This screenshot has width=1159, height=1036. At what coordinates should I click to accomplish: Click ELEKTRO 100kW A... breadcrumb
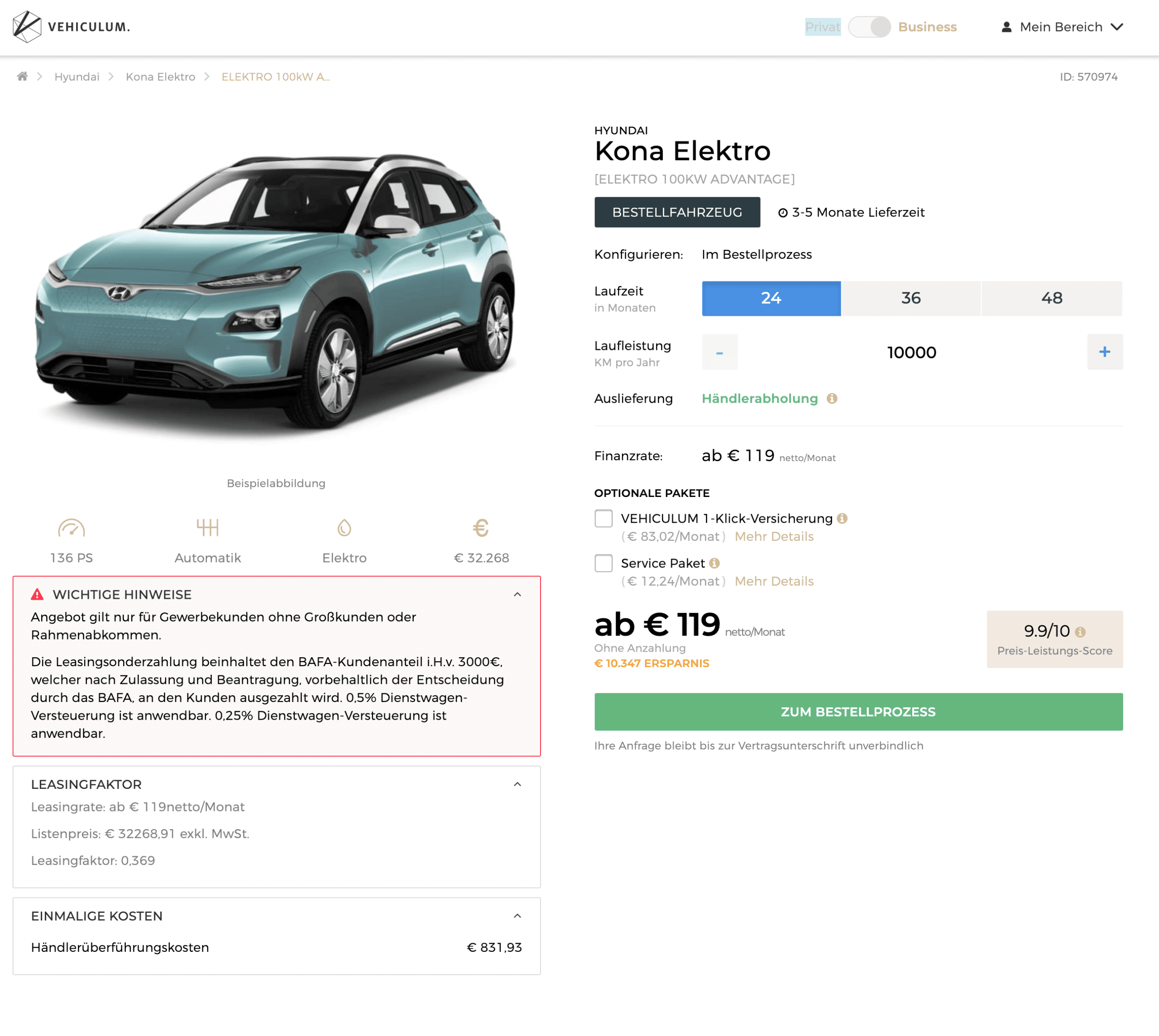tap(276, 76)
